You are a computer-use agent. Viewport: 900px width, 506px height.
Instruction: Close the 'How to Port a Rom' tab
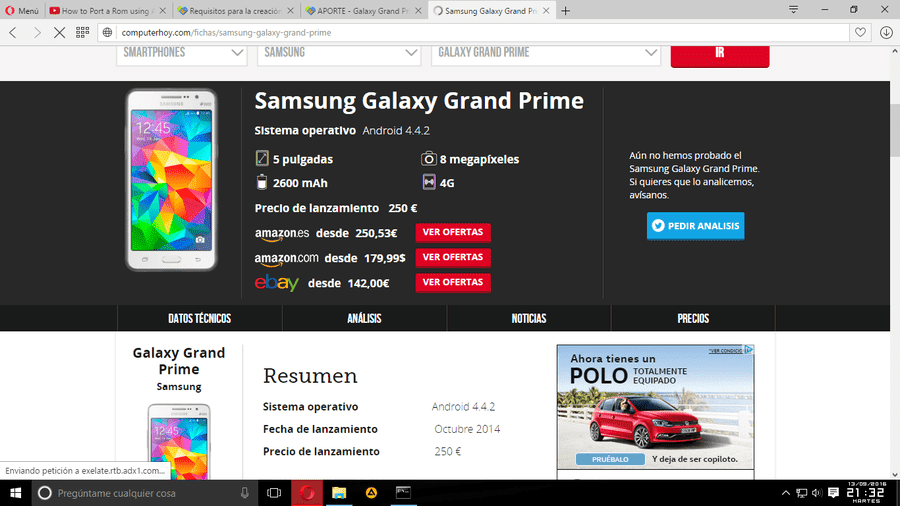coord(162,11)
